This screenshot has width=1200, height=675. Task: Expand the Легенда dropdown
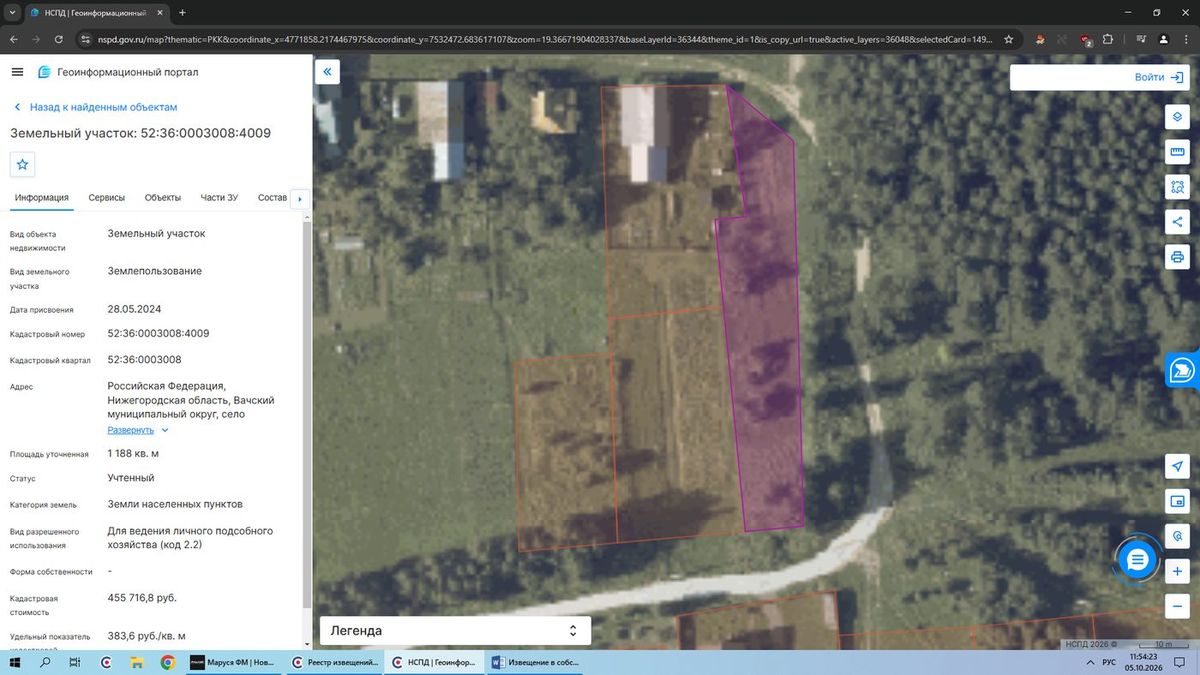pyautogui.click(x=455, y=631)
